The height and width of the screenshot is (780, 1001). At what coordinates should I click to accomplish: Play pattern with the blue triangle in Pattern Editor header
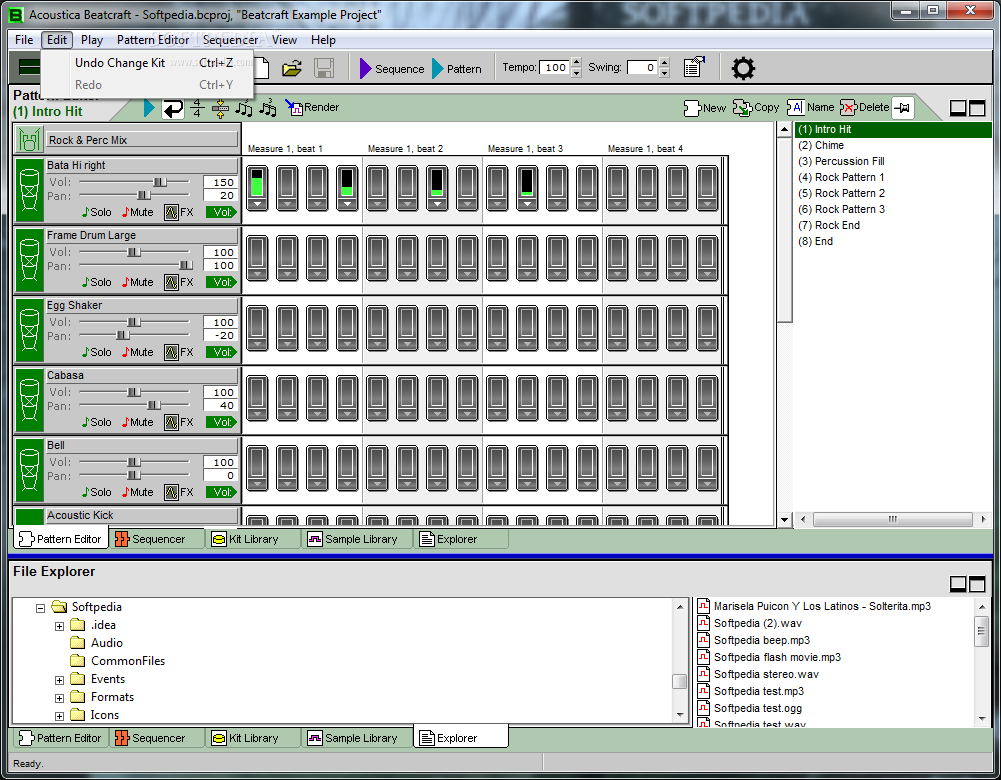click(x=149, y=108)
